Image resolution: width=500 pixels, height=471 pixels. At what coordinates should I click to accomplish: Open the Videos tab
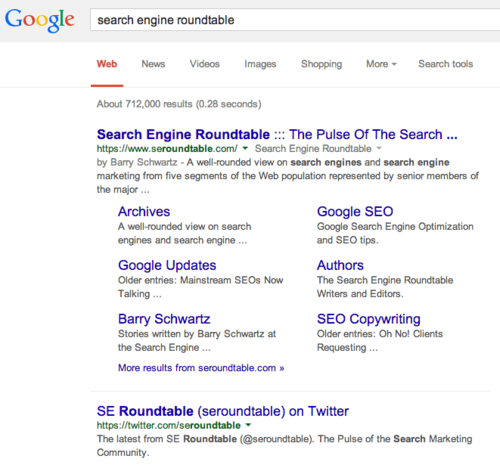click(x=205, y=64)
